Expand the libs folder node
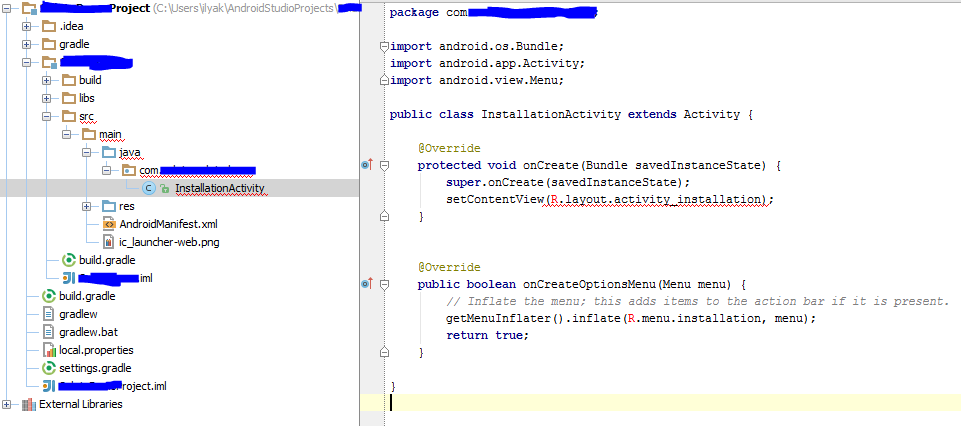The image size is (961, 426). tap(46, 98)
